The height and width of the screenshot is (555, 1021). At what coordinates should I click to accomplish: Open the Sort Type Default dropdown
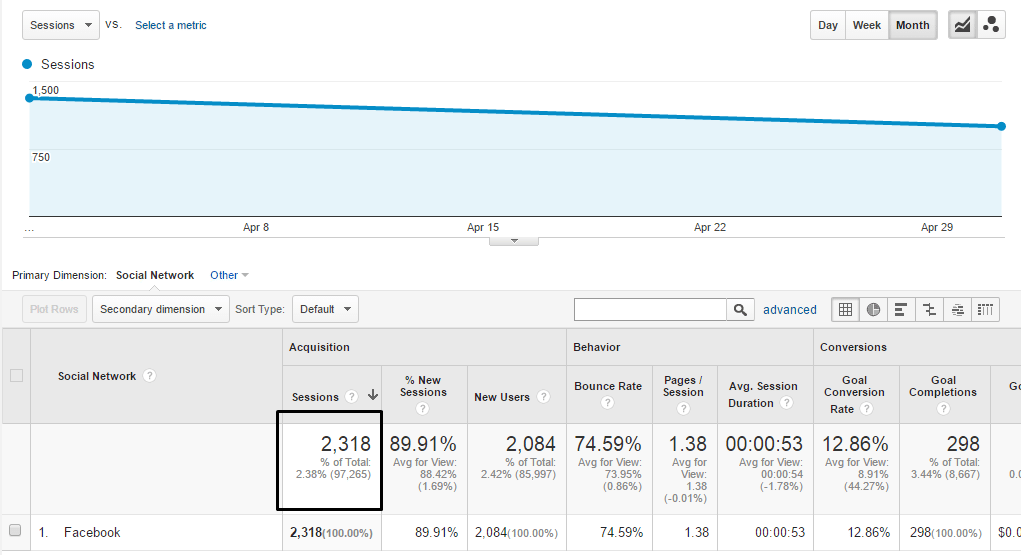[x=325, y=309]
